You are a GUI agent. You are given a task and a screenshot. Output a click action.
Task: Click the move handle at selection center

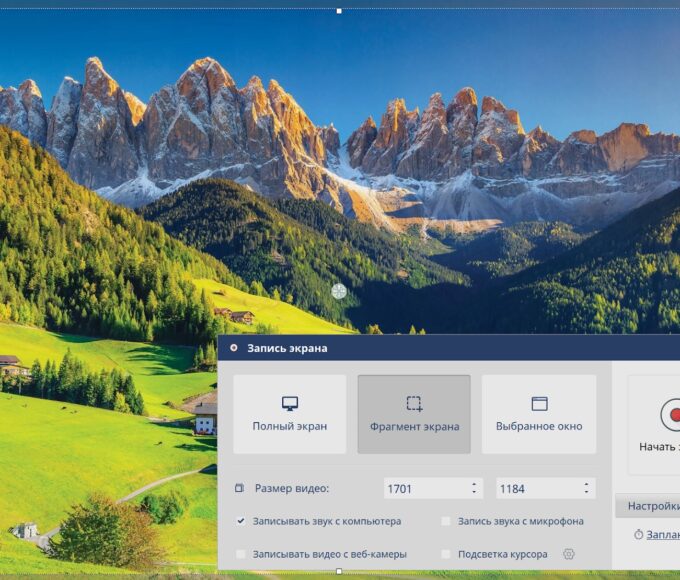click(339, 291)
